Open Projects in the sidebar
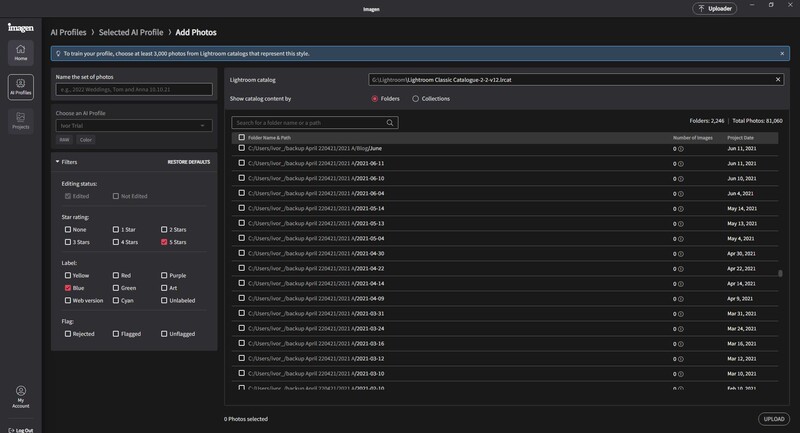The image size is (800, 433). click(20, 121)
